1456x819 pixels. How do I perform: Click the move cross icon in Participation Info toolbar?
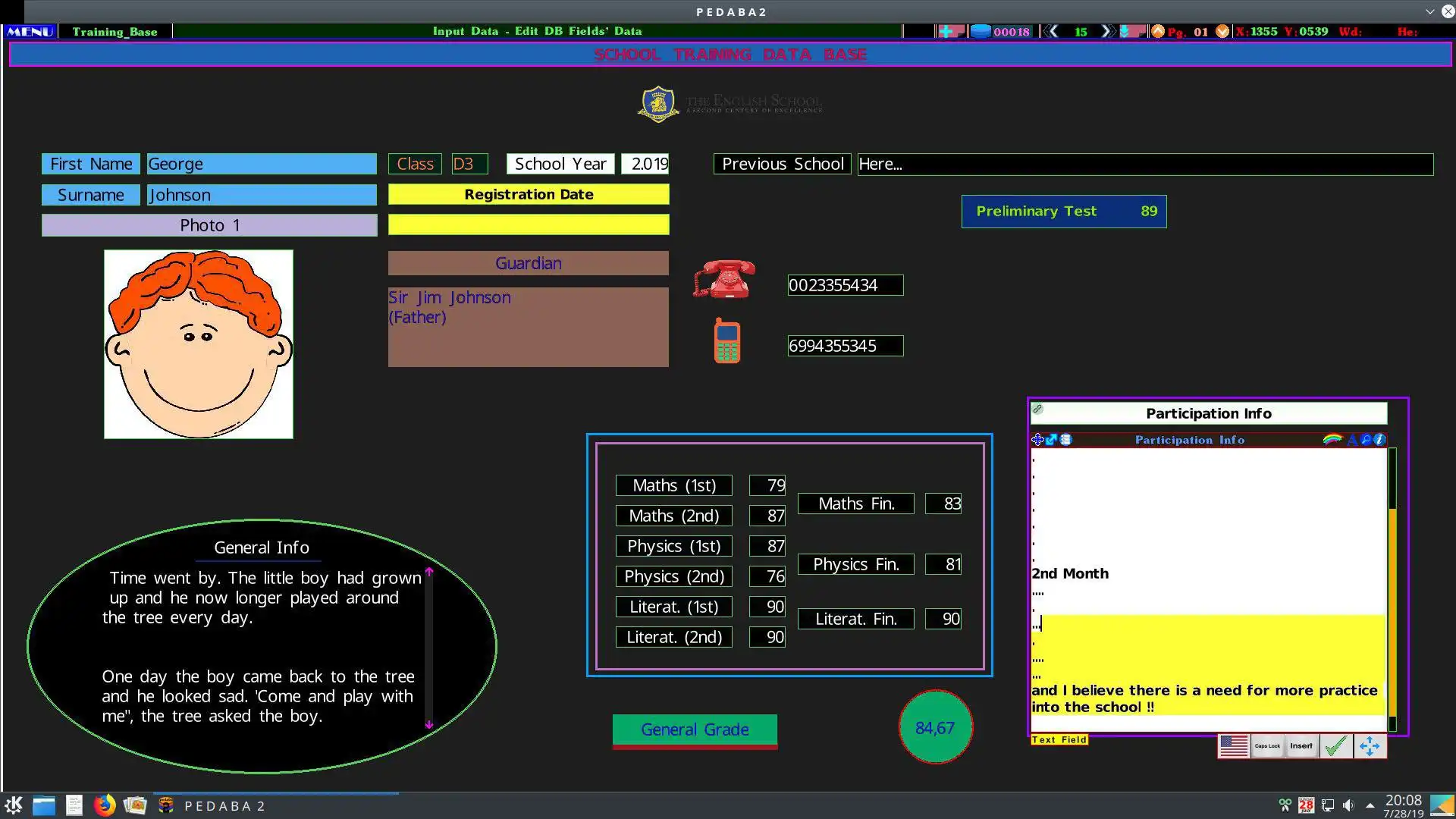point(1037,439)
